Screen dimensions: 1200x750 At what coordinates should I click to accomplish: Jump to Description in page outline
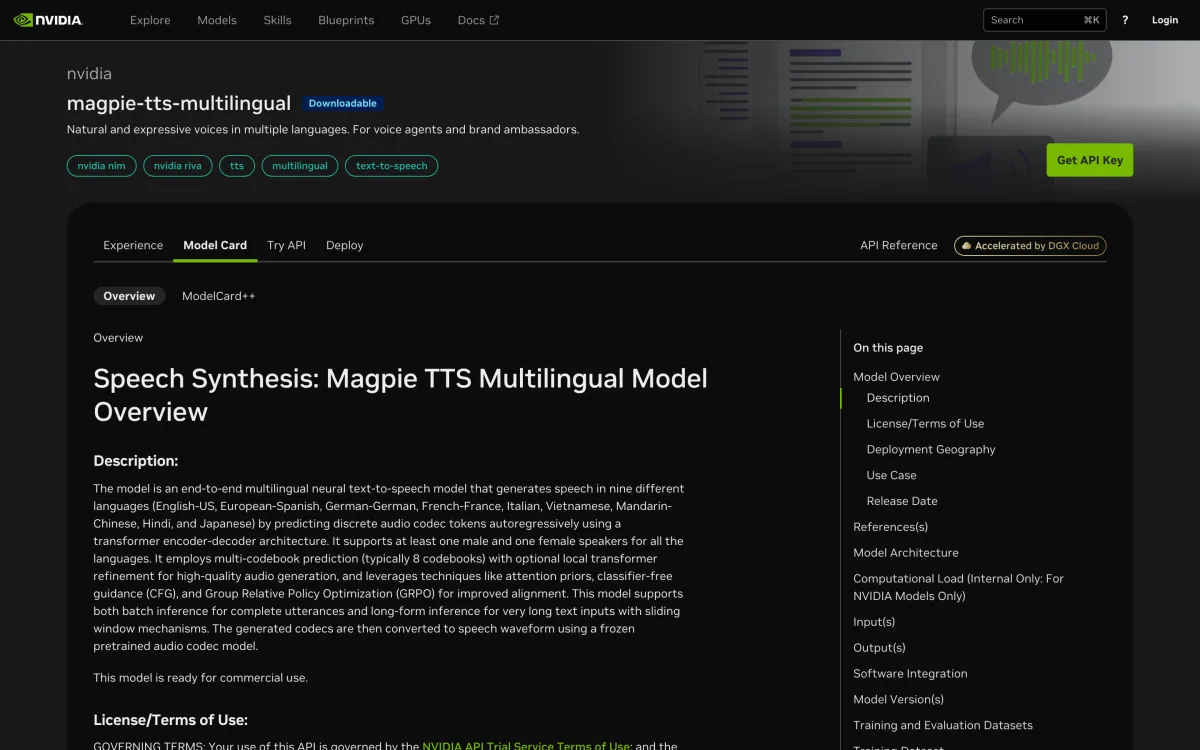pyautogui.click(x=898, y=398)
